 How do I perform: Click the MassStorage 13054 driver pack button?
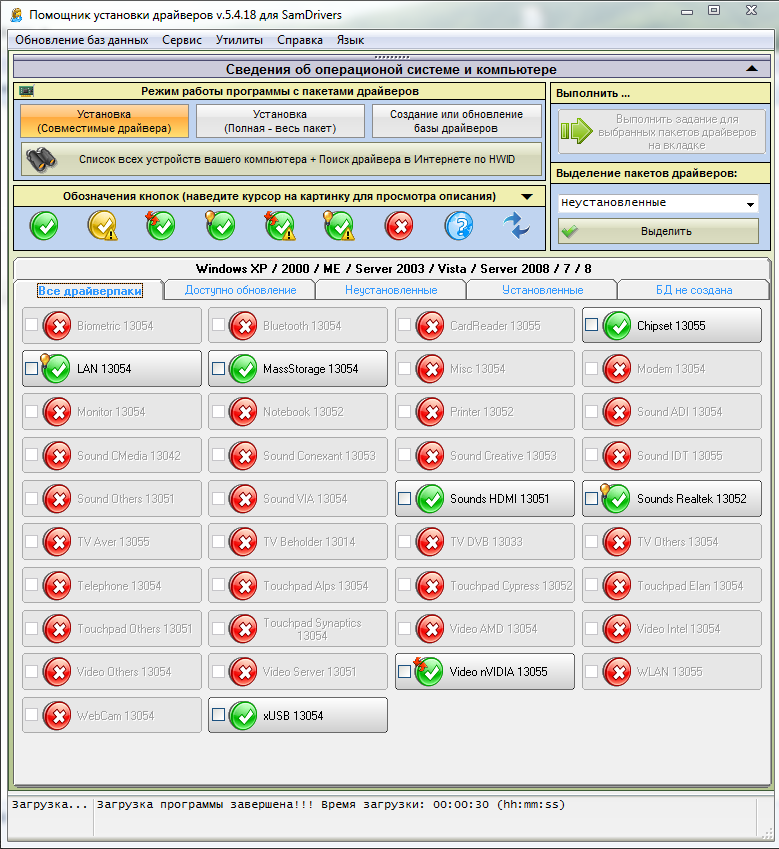coord(298,369)
